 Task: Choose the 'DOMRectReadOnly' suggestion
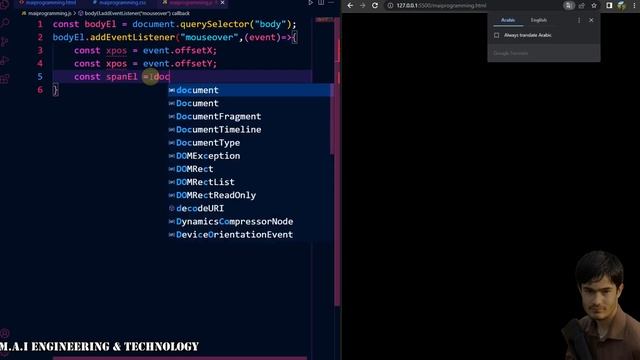coord(250,195)
